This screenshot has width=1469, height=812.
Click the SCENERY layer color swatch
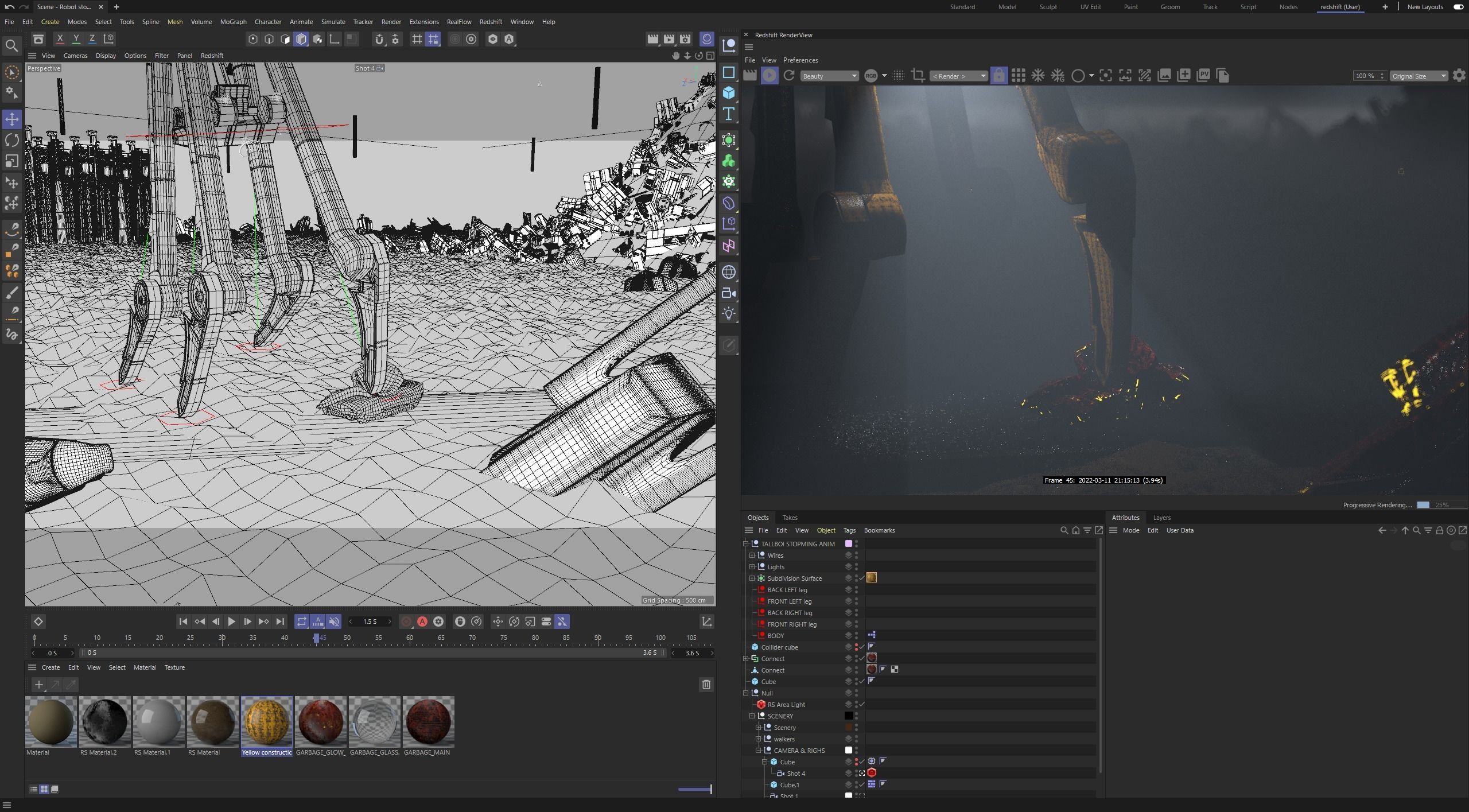click(849, 716)
